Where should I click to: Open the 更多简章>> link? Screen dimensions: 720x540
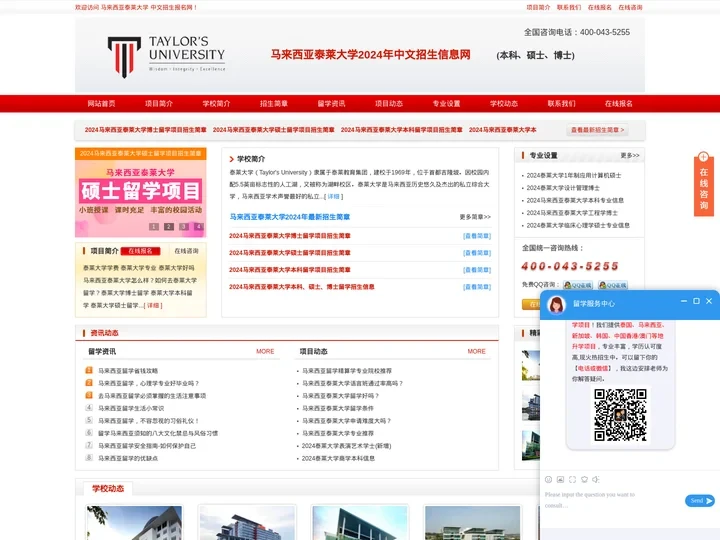pos(475,217)
